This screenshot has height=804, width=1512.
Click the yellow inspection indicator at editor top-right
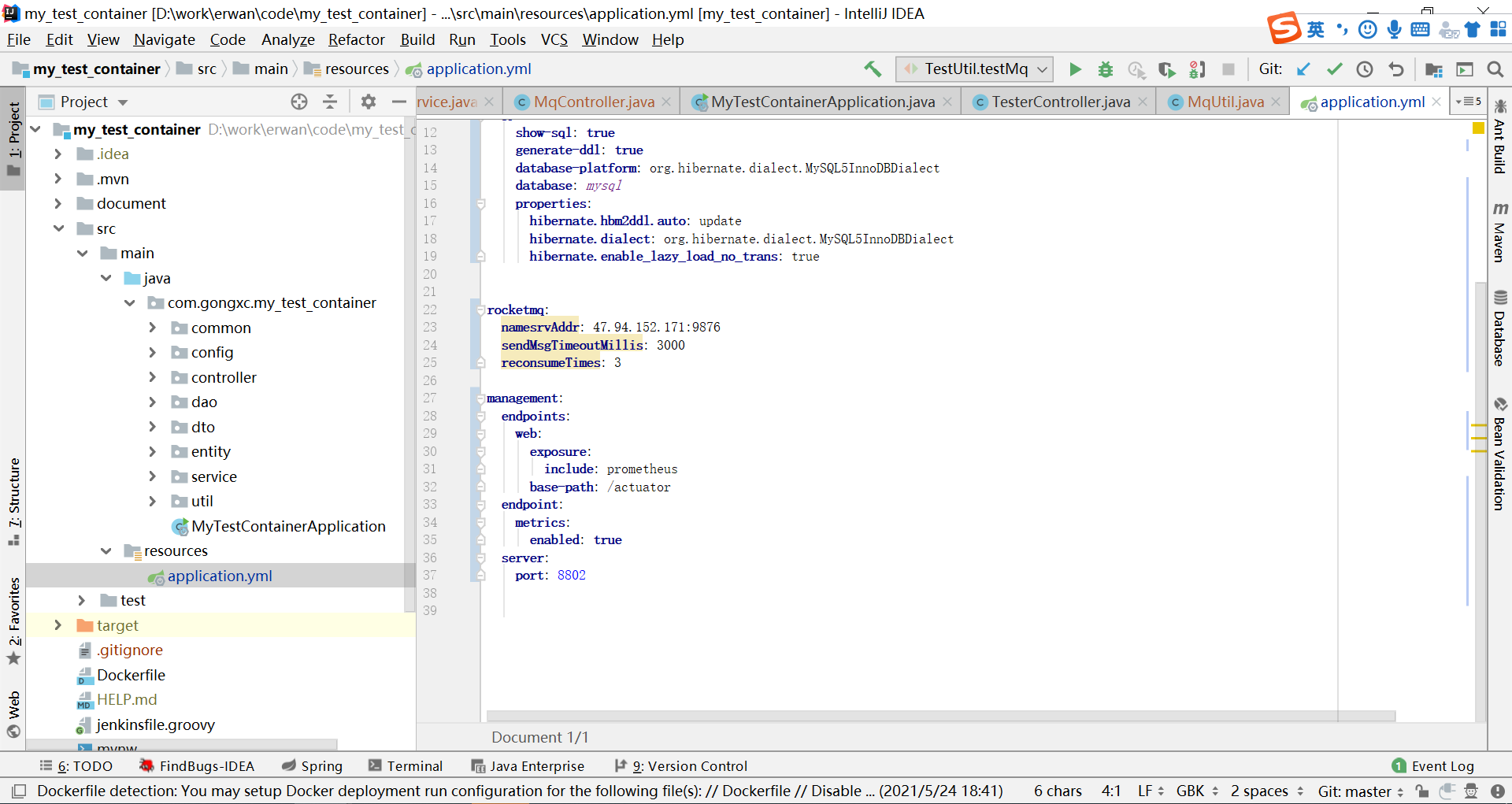pos(1478,128)
